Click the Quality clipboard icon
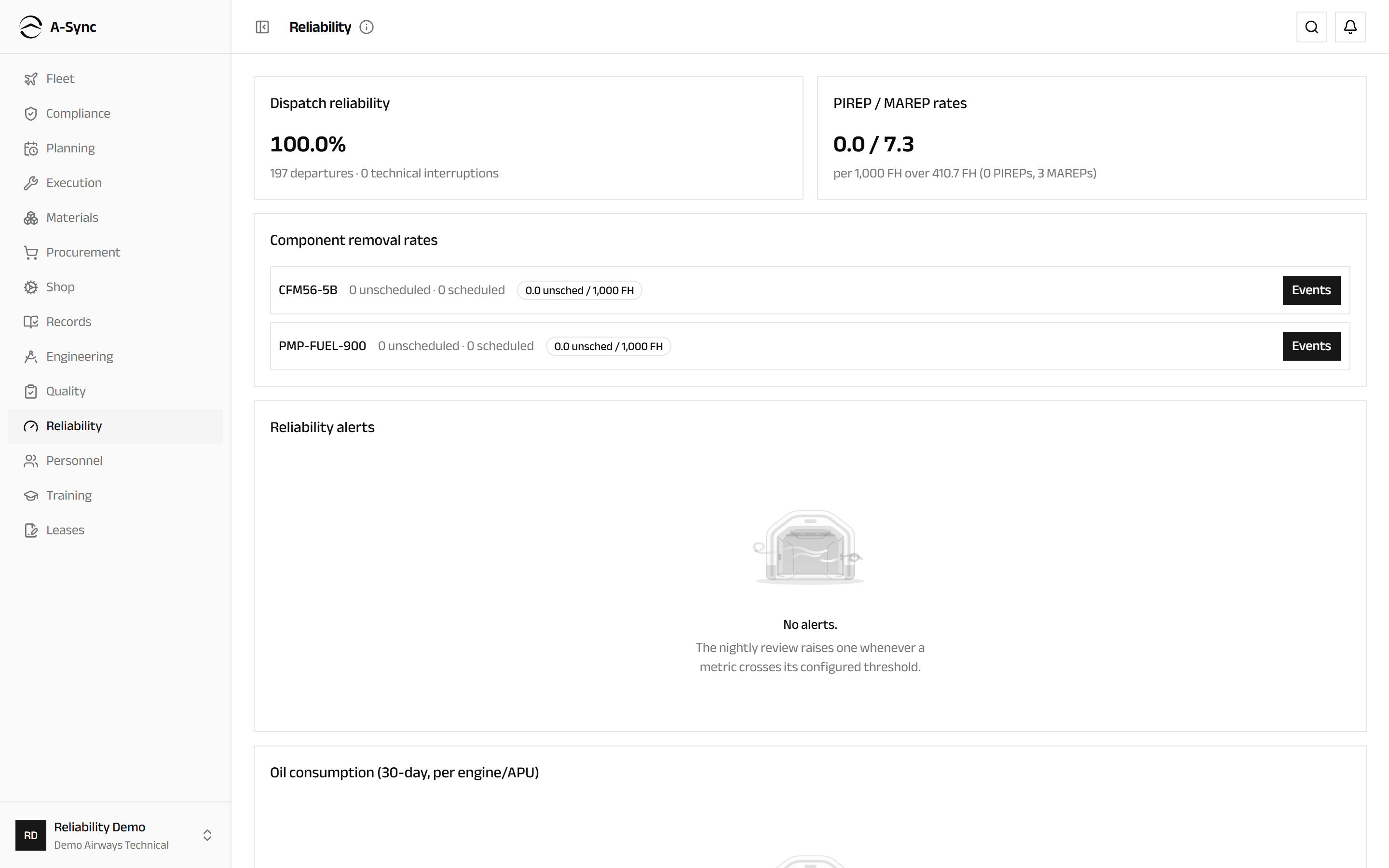The height and width of the screenshot is (868, 1389). [31, 392]
